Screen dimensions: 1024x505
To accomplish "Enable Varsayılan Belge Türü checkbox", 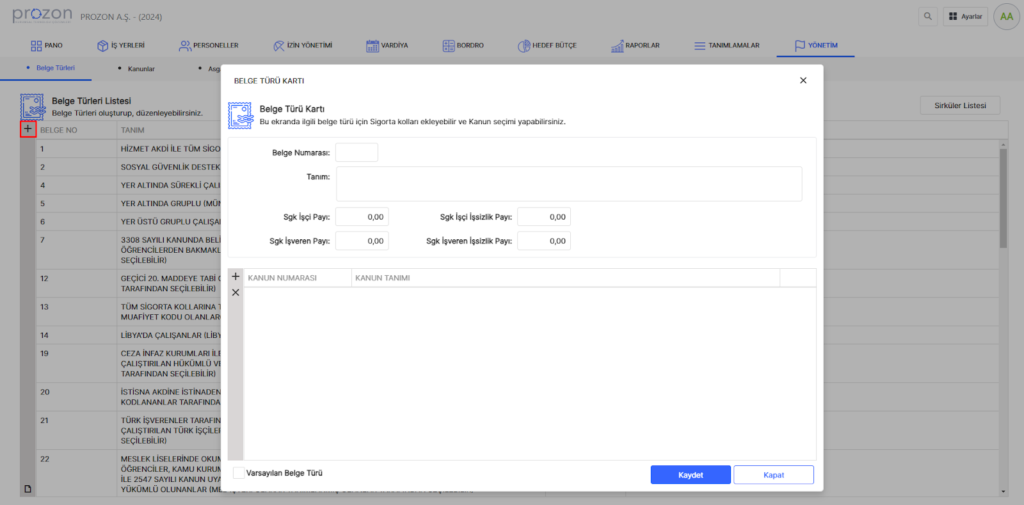I will (x=238, y=473).
